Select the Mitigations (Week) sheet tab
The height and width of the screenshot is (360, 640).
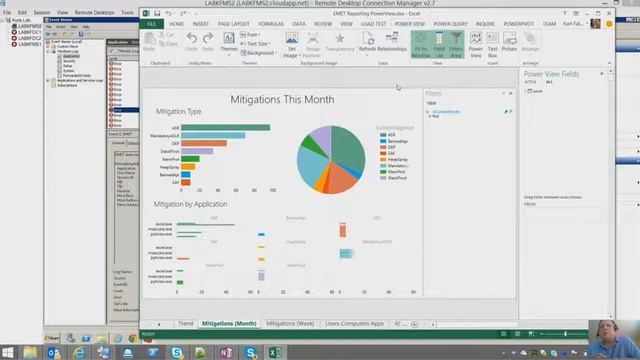[x=290, y=324]
